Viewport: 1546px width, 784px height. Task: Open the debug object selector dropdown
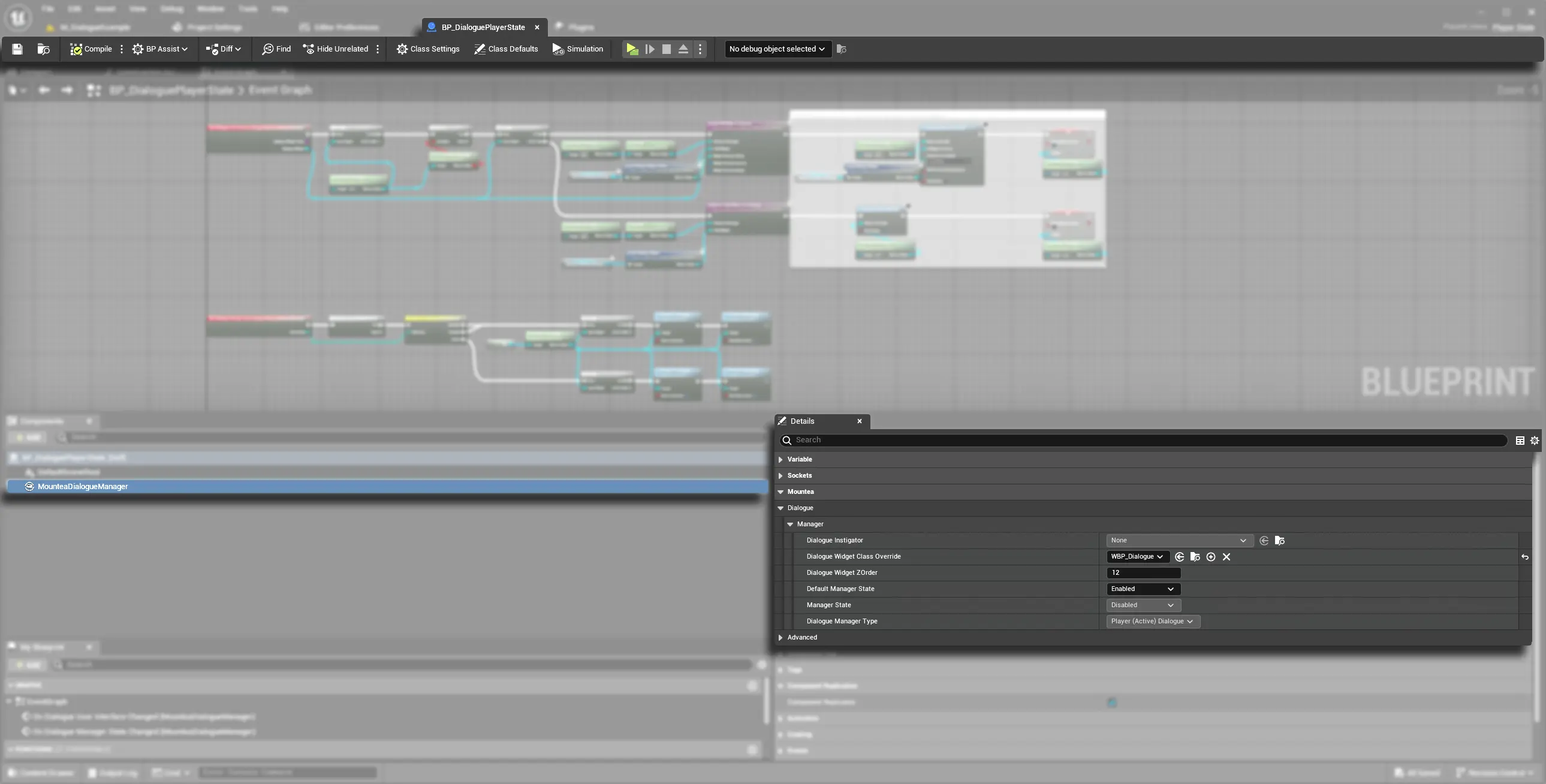pos(777,49)
